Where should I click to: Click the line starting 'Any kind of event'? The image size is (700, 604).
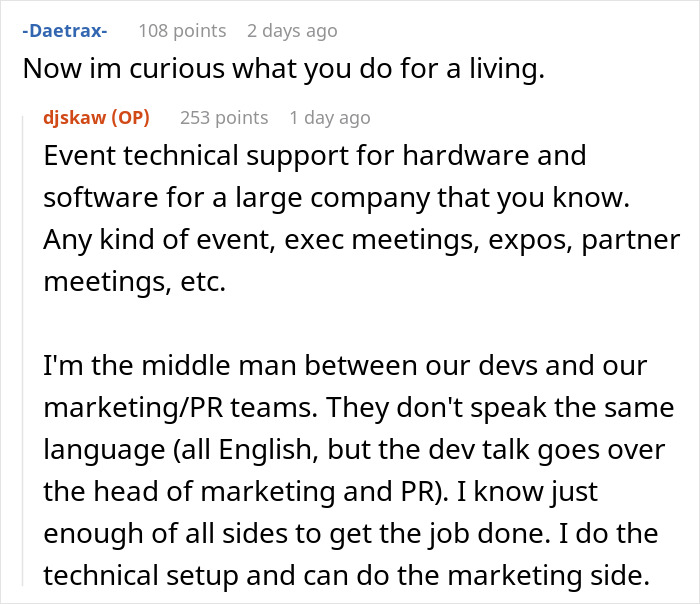362,240
